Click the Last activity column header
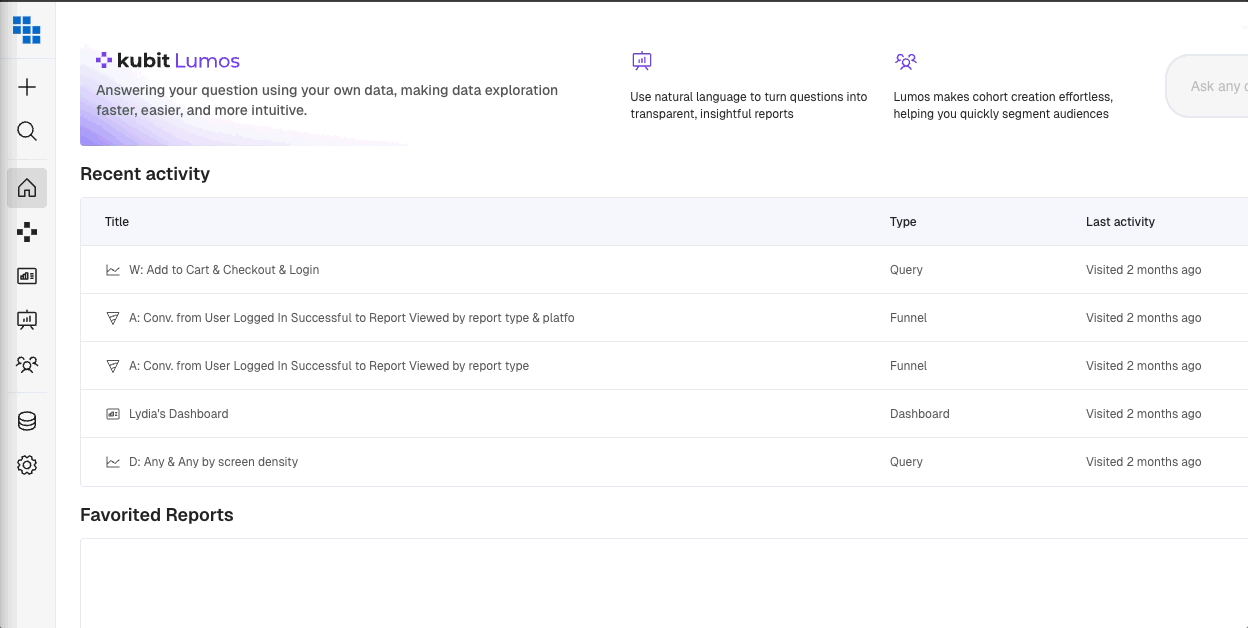The width and height of the screenshot is (1248, 628). tap(1120, 222)
